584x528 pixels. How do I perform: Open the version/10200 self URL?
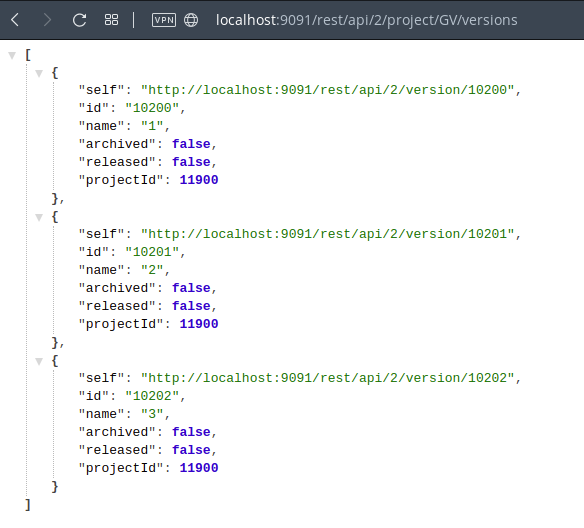(x=328, y=90)
